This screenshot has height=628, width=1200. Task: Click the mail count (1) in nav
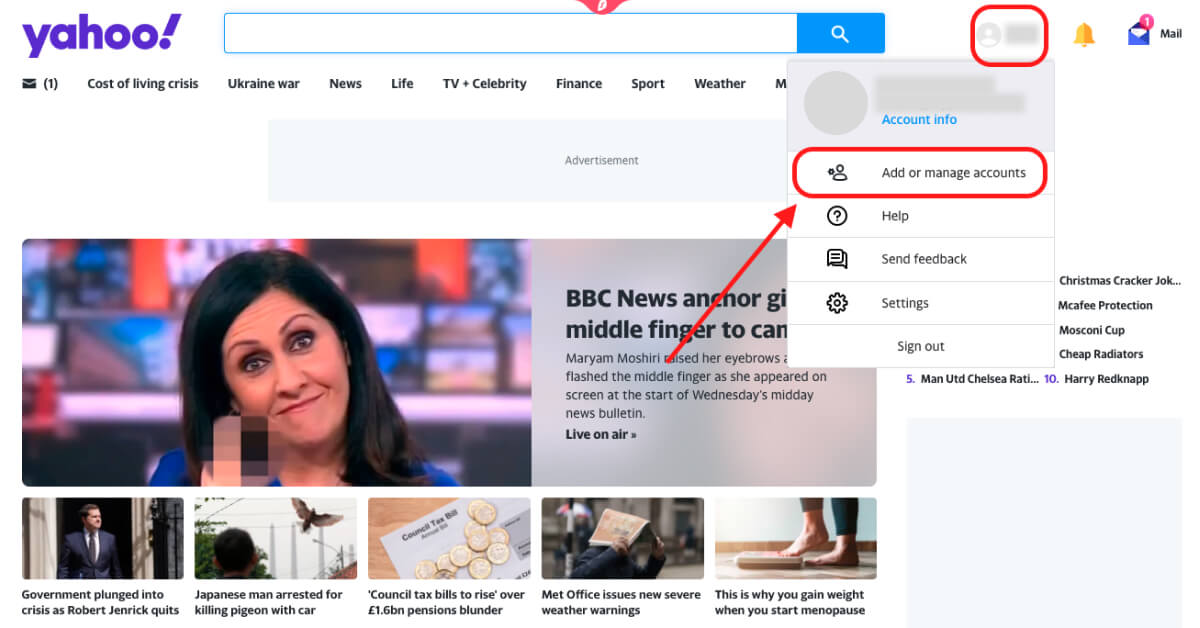[50, 84]
